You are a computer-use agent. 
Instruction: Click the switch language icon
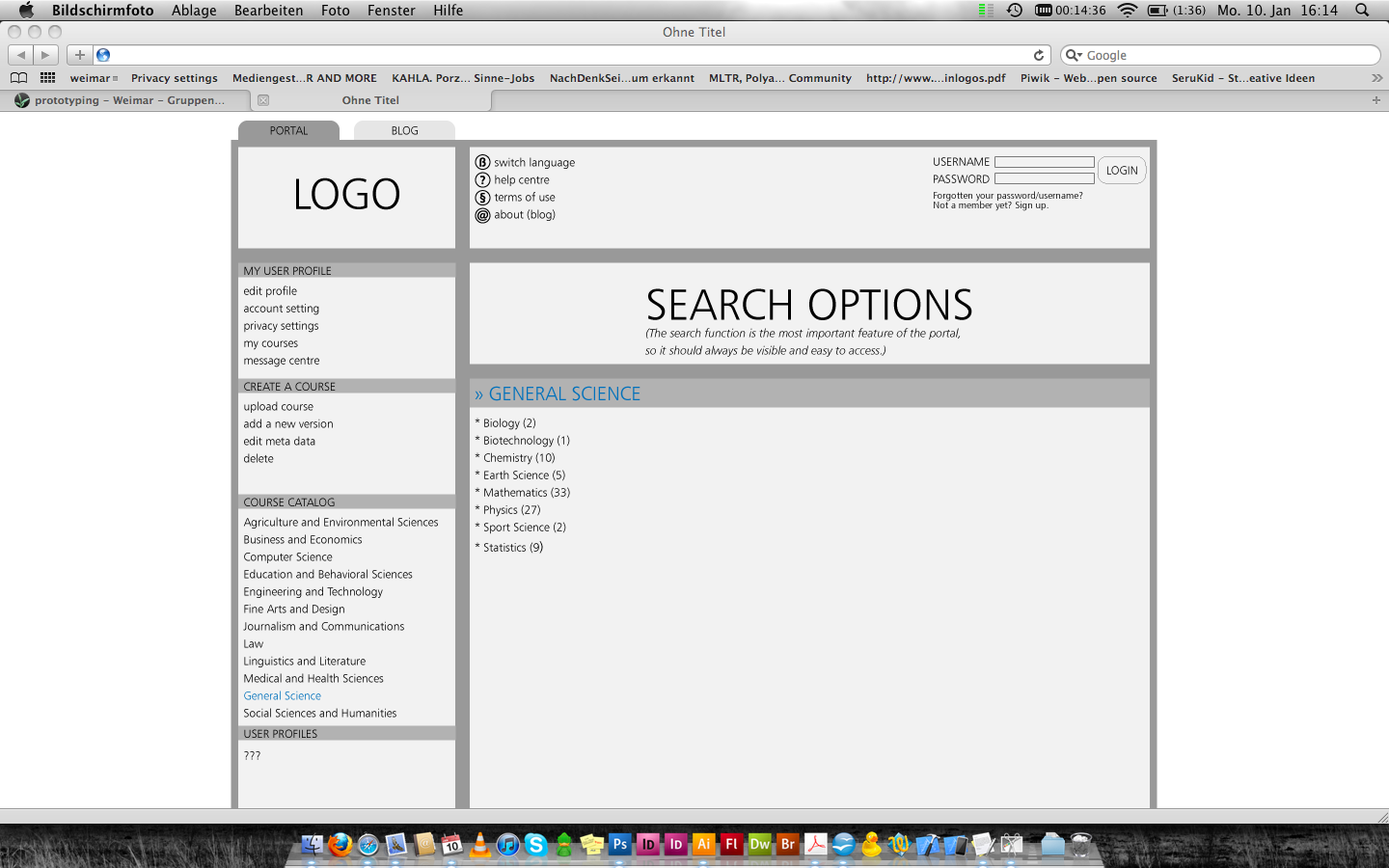tap(482, 162)
